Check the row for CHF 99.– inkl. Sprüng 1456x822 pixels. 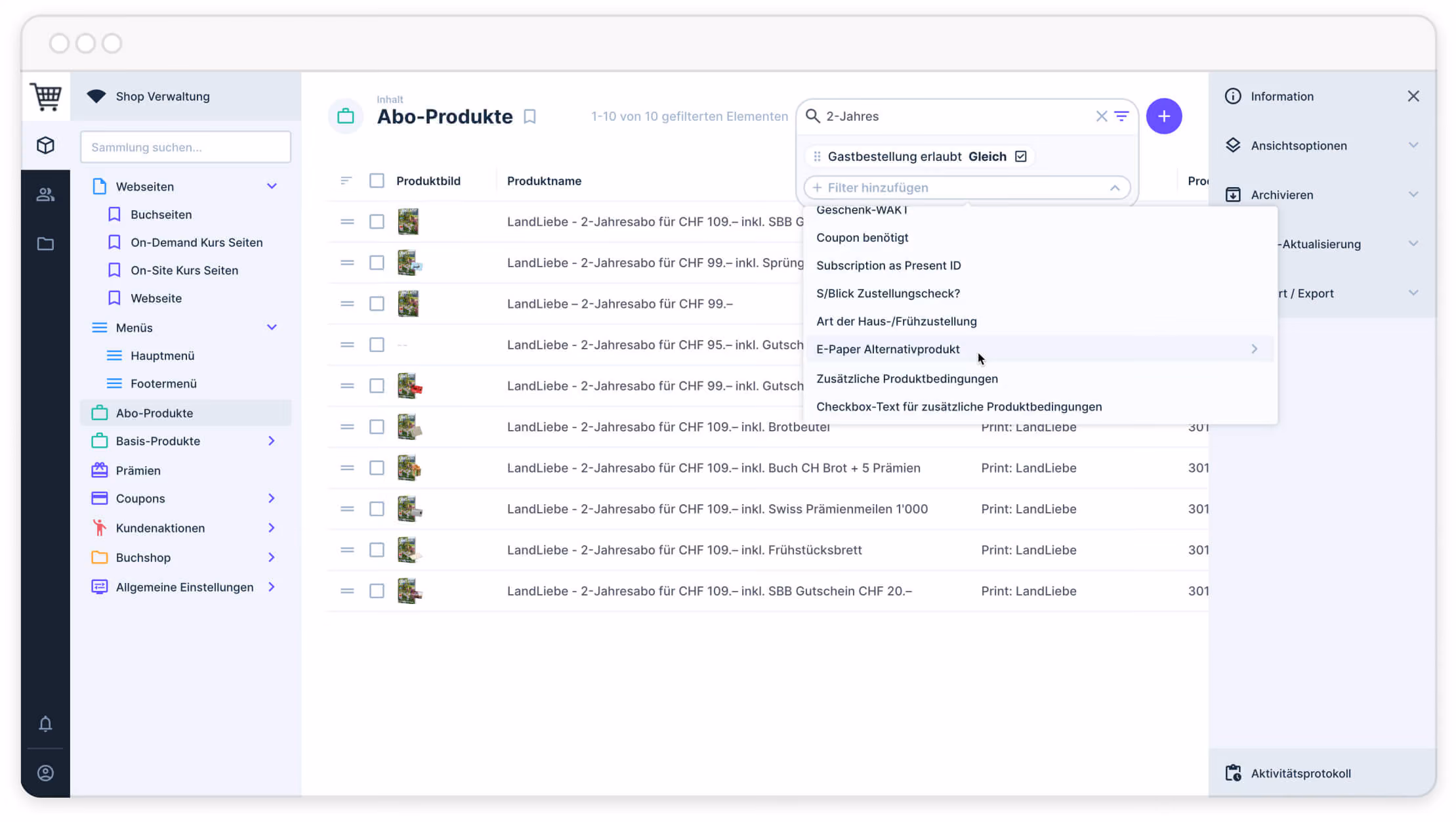point(377,263)
